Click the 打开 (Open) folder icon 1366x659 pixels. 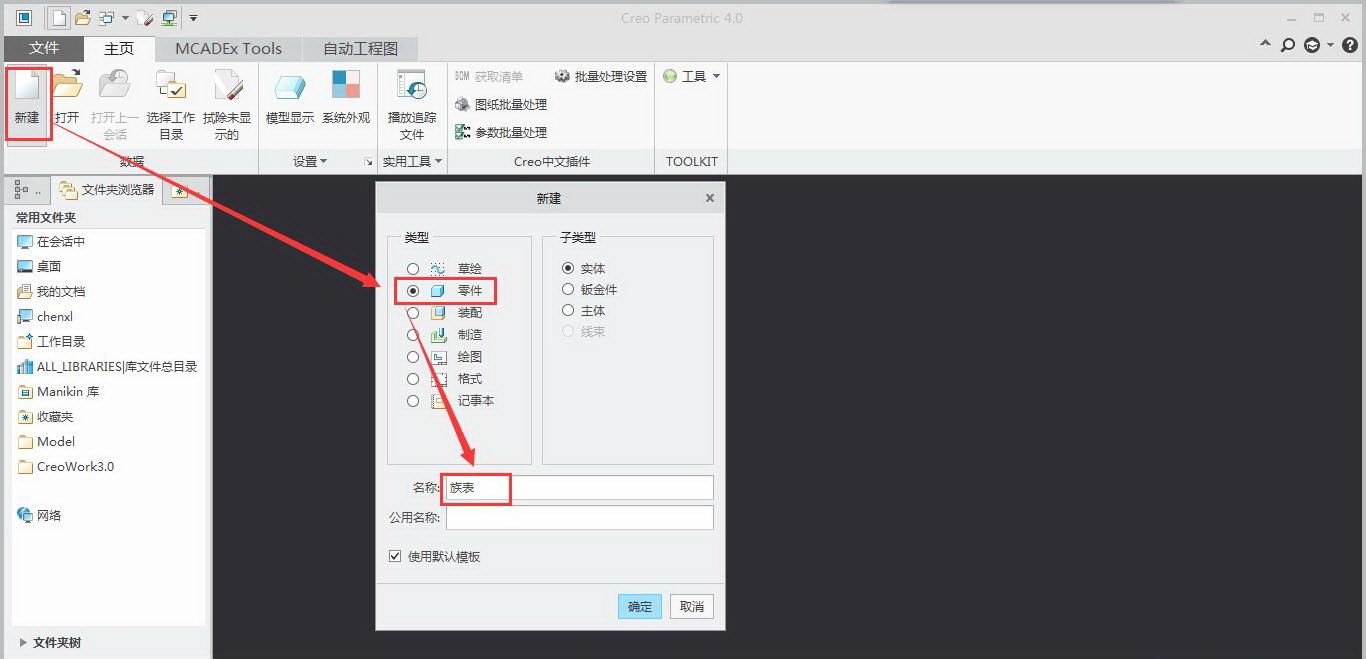coord(67,87)
